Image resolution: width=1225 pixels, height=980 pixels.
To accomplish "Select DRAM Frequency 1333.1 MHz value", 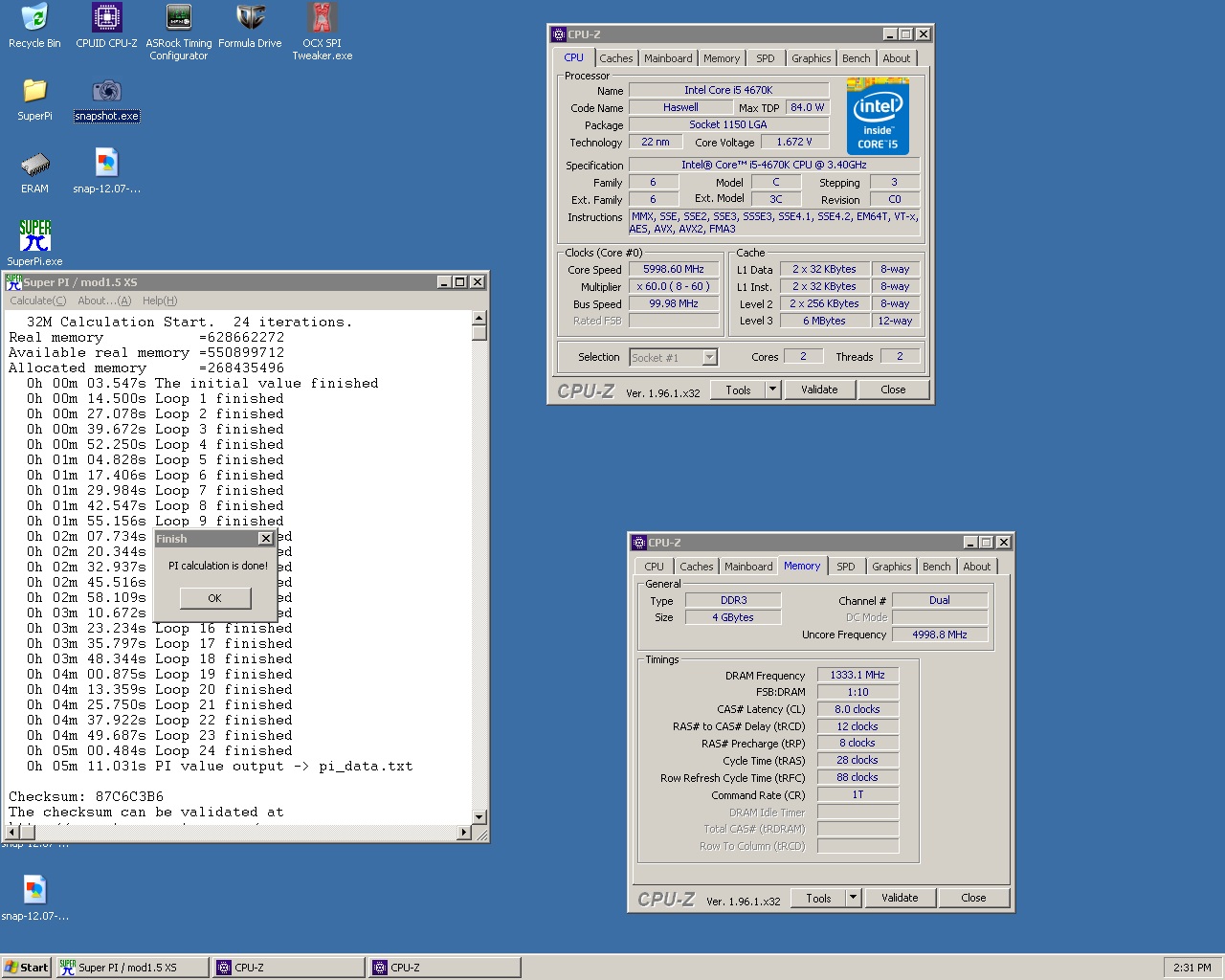I will coord(857,675).
